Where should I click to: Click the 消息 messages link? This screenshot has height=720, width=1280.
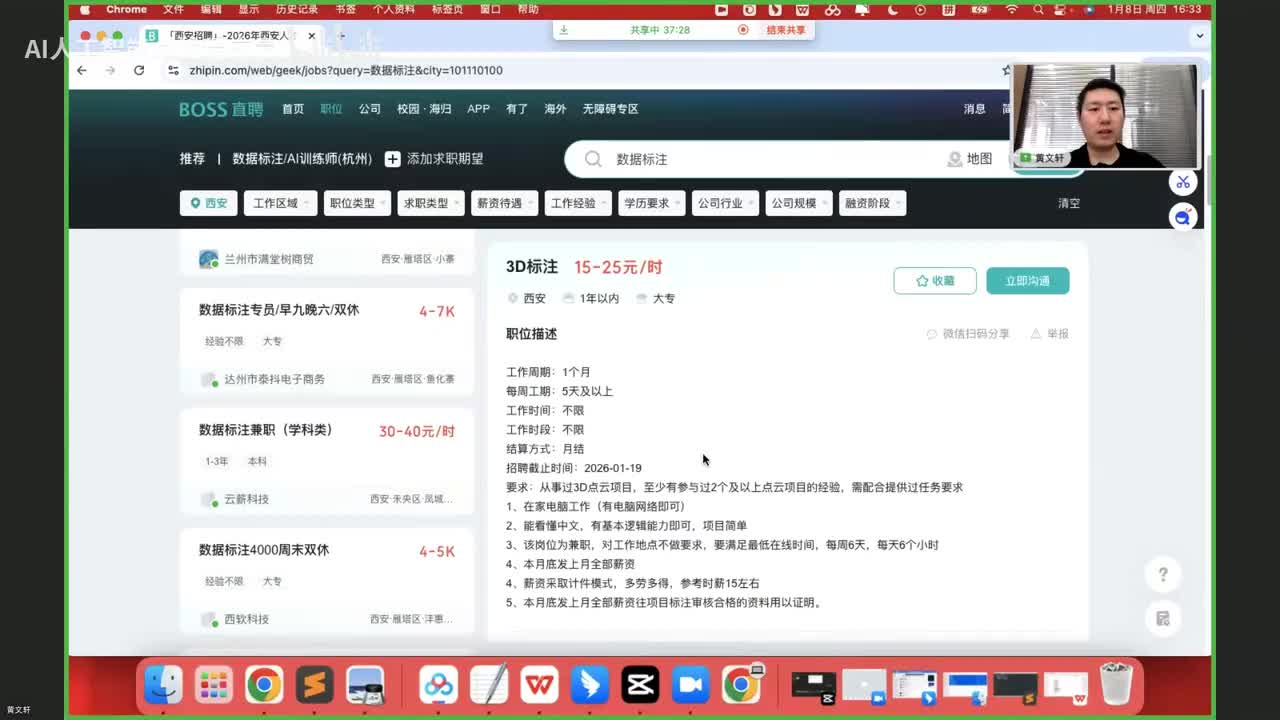tap(975, 109)
